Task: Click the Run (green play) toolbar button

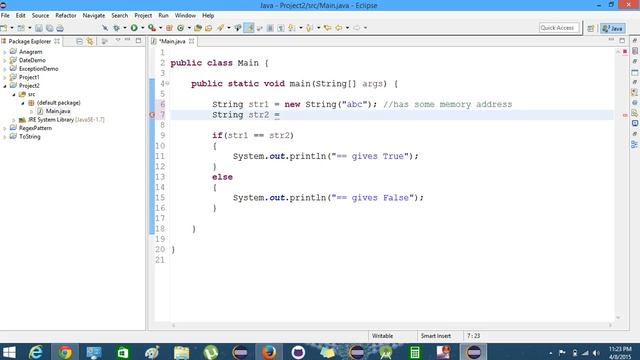Action: click(134, 28)
